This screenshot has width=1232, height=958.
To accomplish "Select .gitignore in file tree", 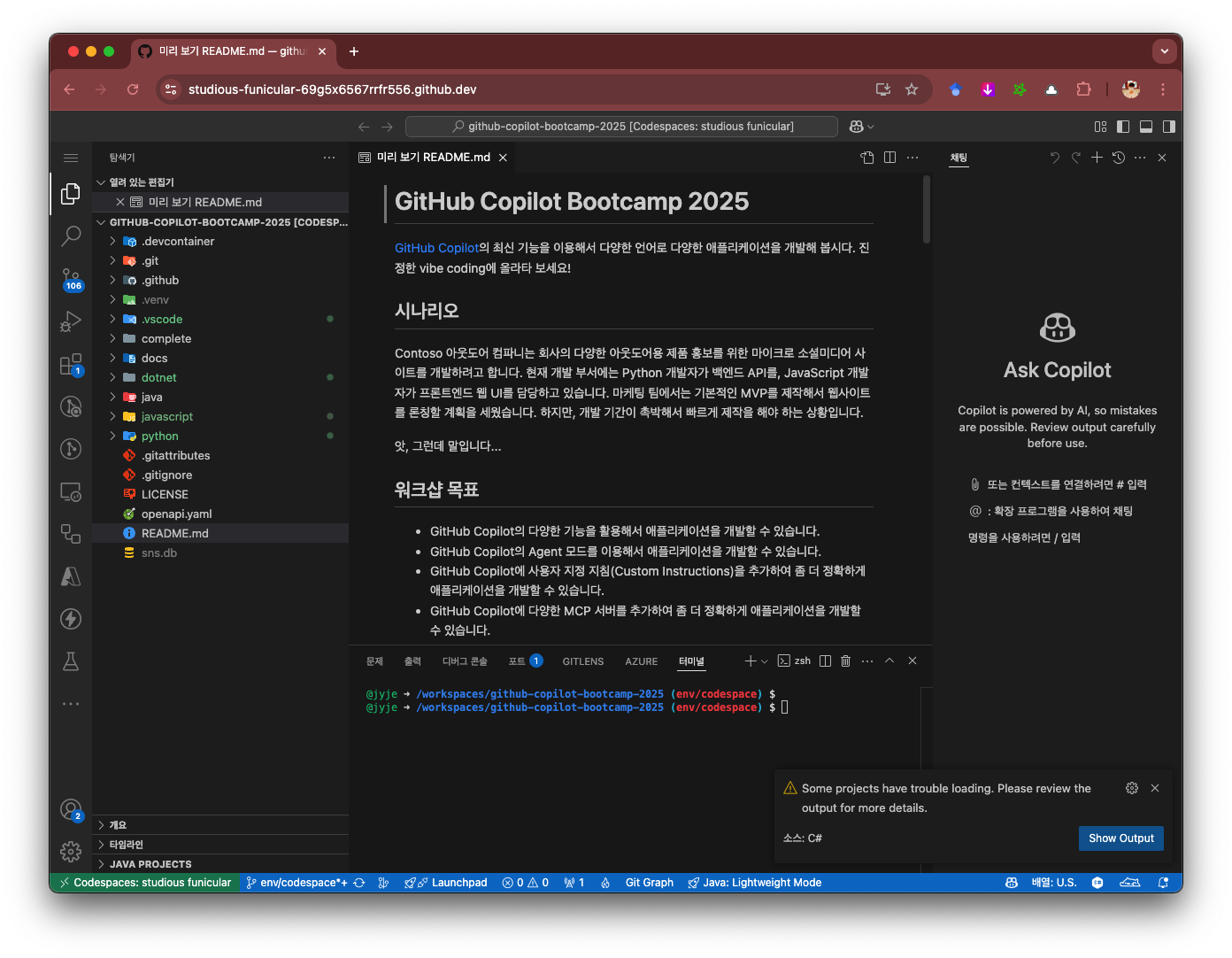I will [x=220, y=475].
